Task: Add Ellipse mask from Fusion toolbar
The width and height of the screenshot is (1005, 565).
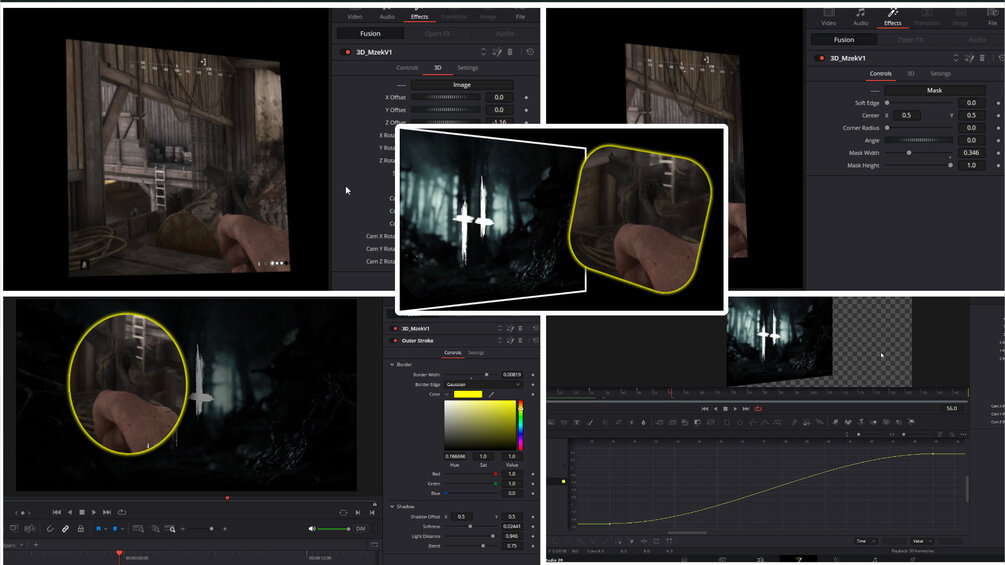Action: click(740, 422)
